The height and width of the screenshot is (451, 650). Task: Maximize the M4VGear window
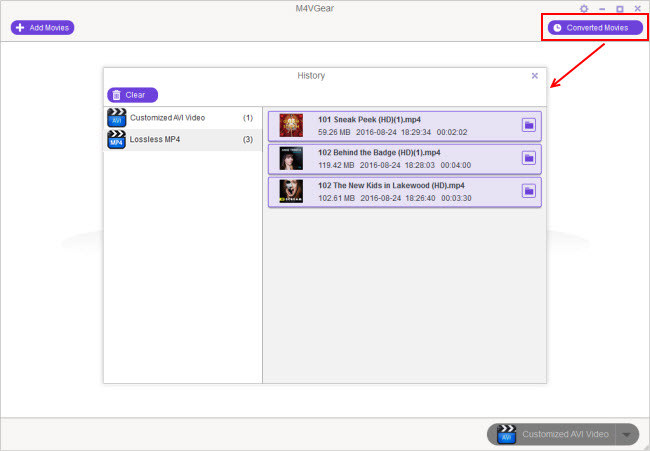pyautogui.click(x=620, y=9)
